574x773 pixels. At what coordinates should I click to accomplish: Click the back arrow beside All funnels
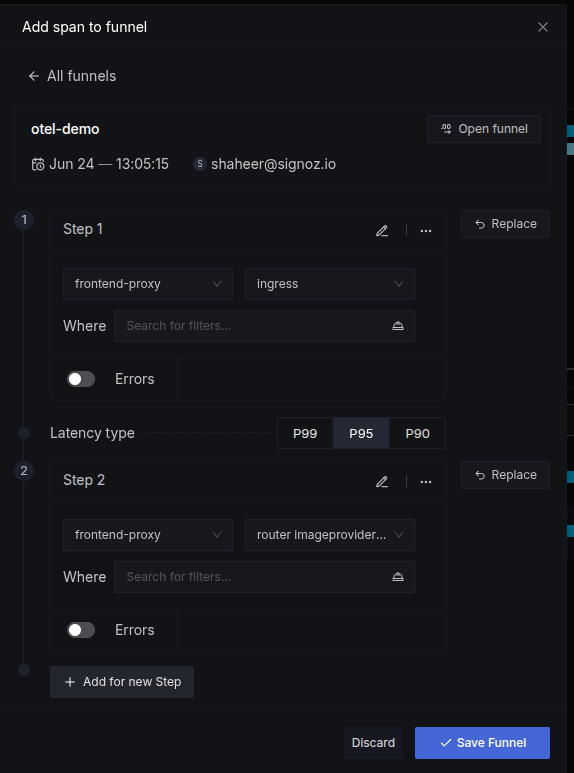[x=34, y=76]
